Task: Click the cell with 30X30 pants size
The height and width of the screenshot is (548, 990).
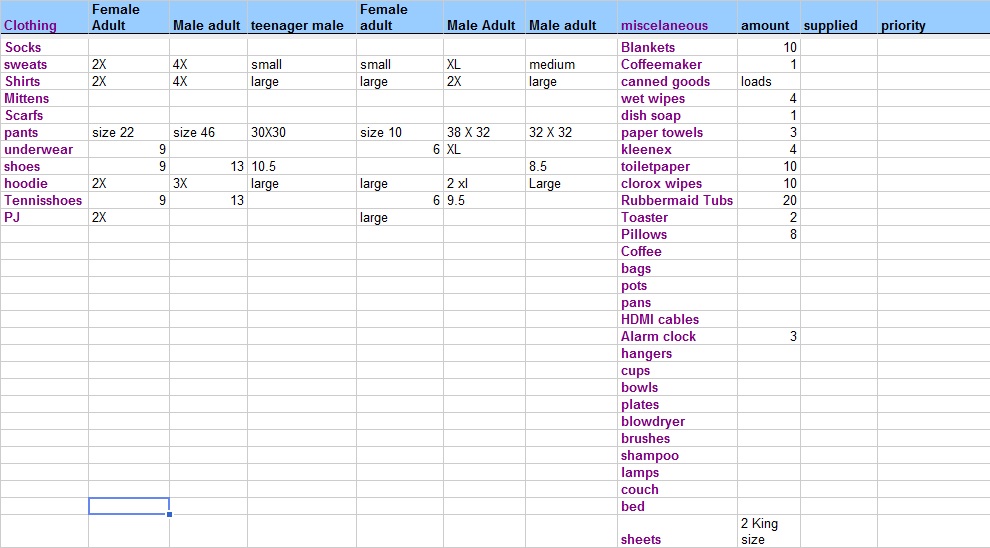Action: tap(271, 132)
